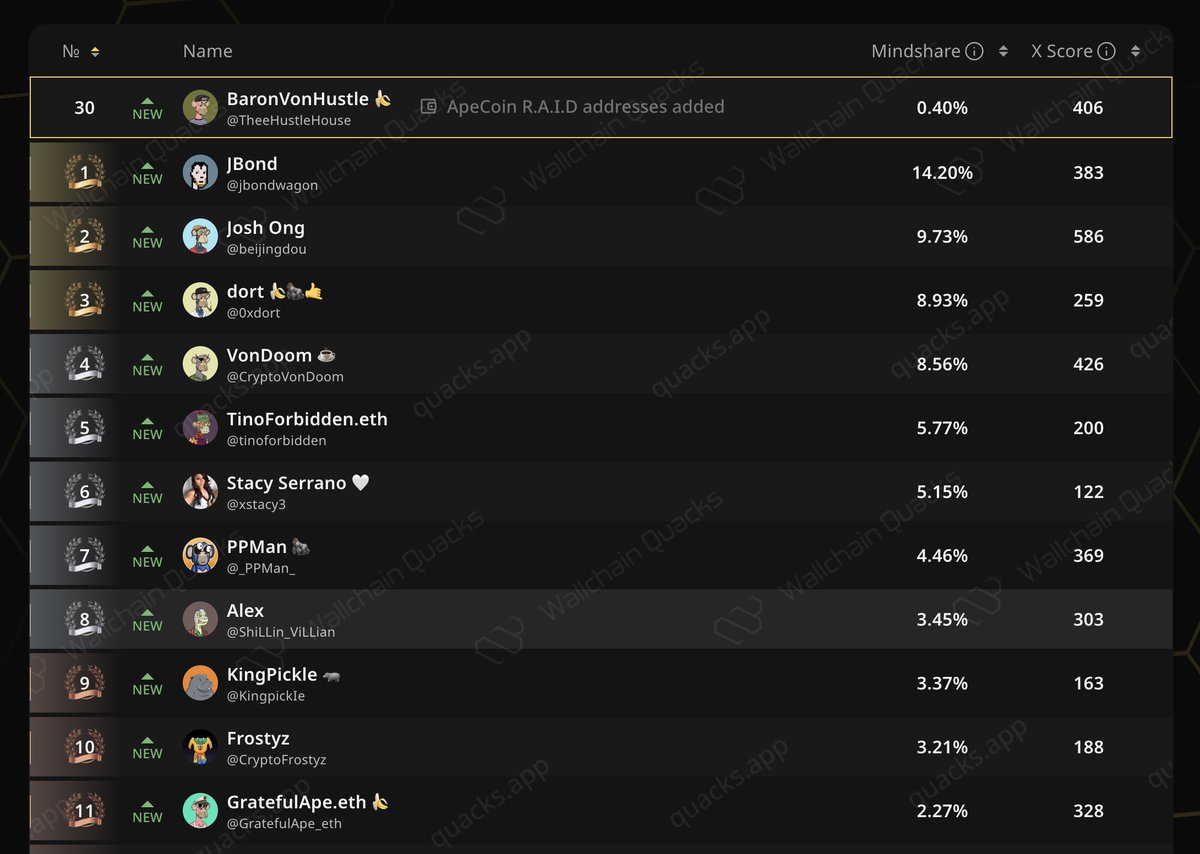This screenshot has width=1200, height=854.
Task: Click the Stacy Serrano name
Action: point(286,483)
